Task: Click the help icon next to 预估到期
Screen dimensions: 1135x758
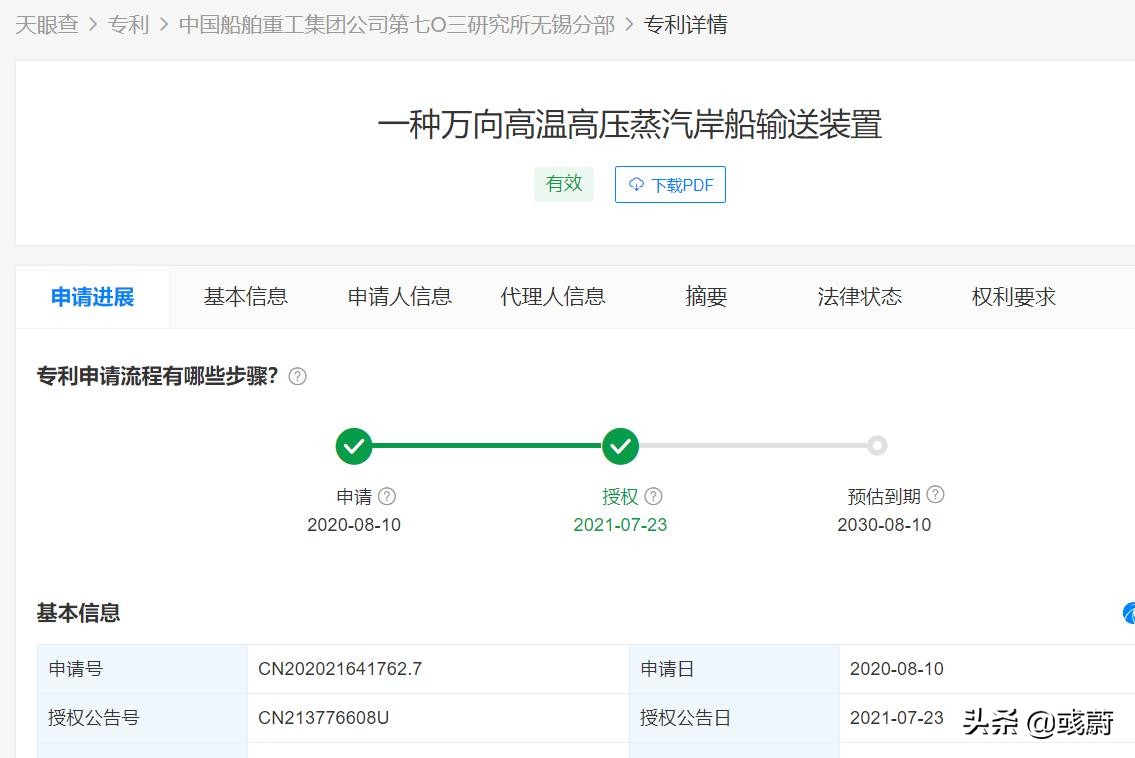Action: [935, 494]
